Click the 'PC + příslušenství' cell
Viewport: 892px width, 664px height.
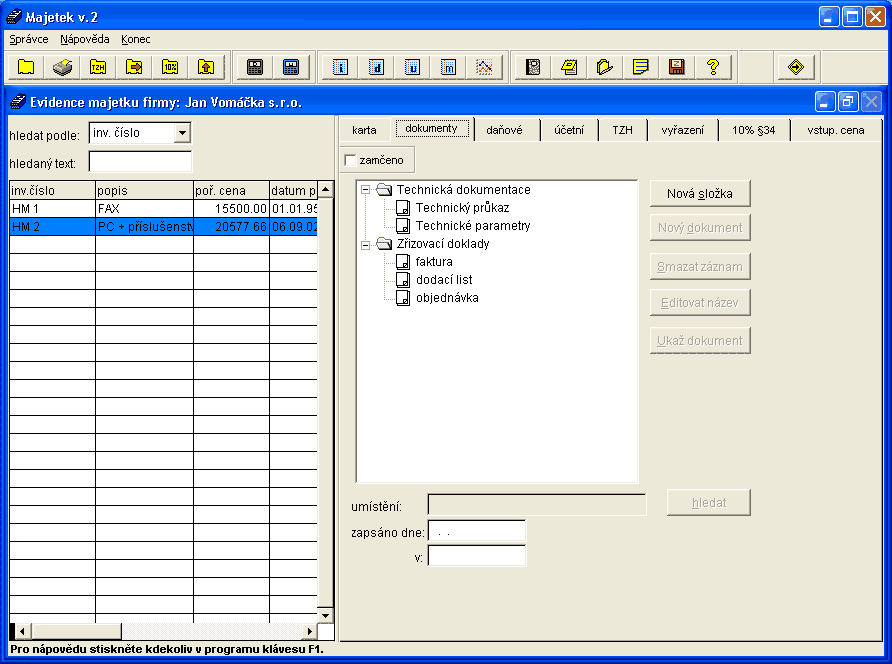point(144,226)
